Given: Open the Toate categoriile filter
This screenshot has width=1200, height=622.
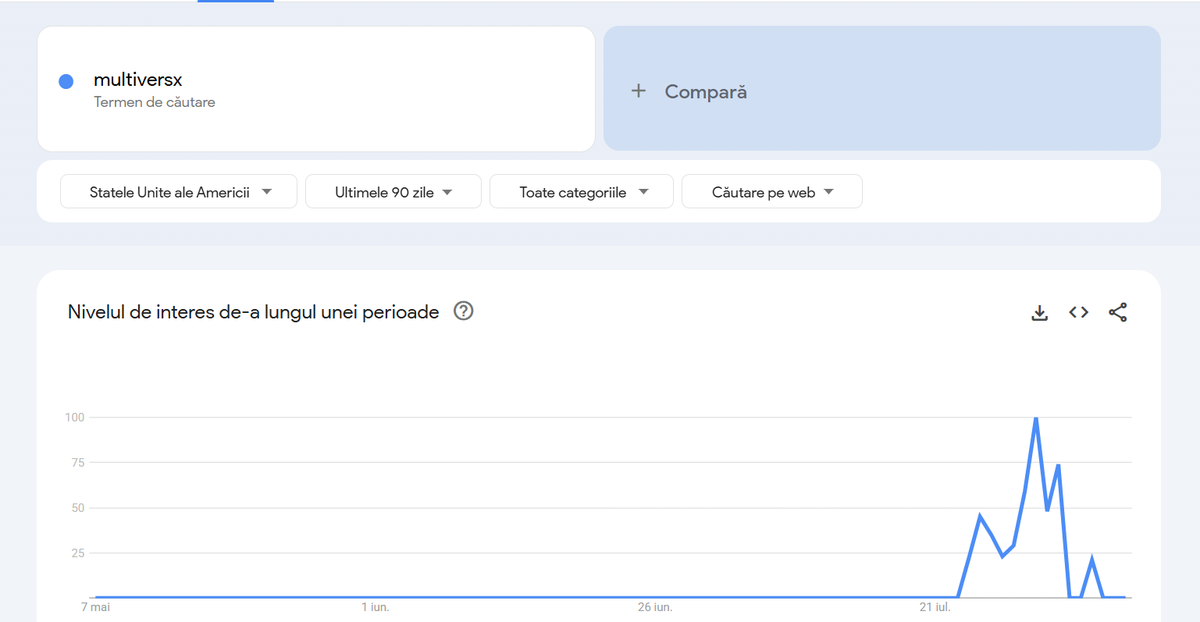Looking at the screenshot, I should 582,192.
